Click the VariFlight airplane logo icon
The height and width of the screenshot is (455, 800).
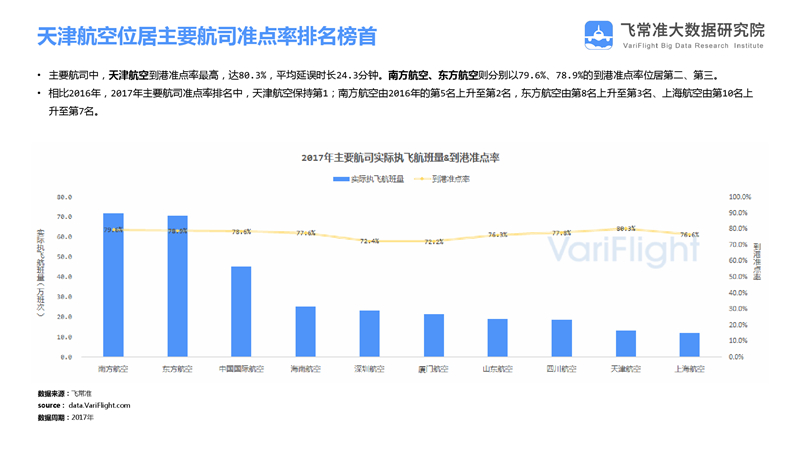598,35
